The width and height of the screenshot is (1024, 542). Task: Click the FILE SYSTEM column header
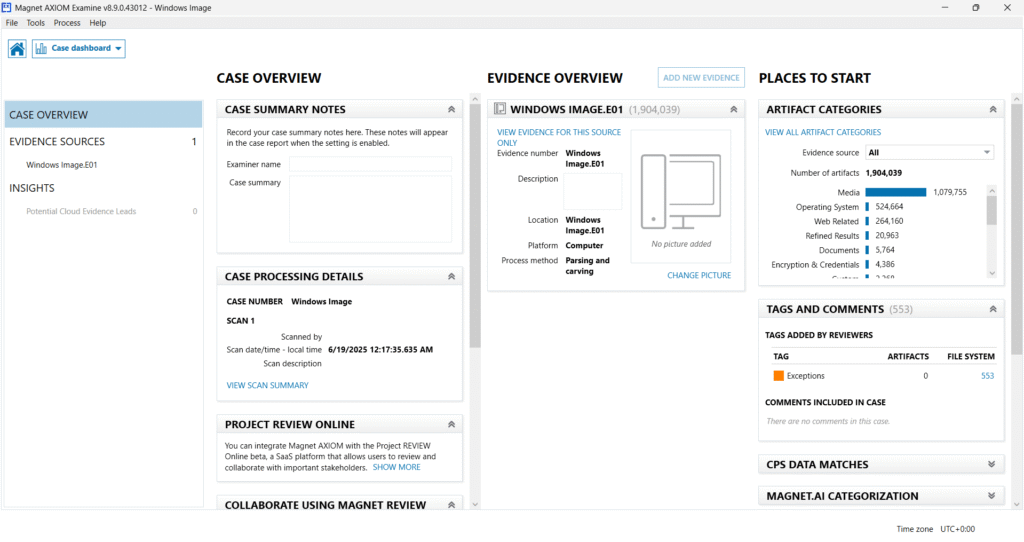(971, 357)
